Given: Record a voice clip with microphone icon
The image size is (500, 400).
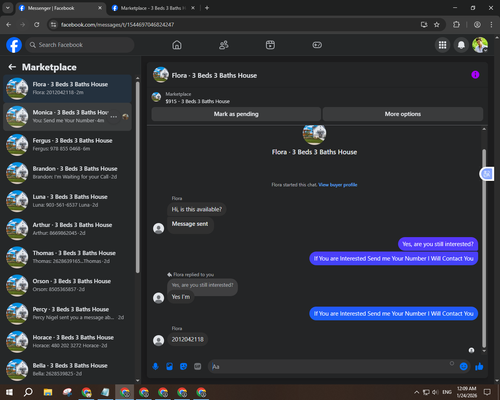Looking at the screenshot, I should tap(155, 367).
